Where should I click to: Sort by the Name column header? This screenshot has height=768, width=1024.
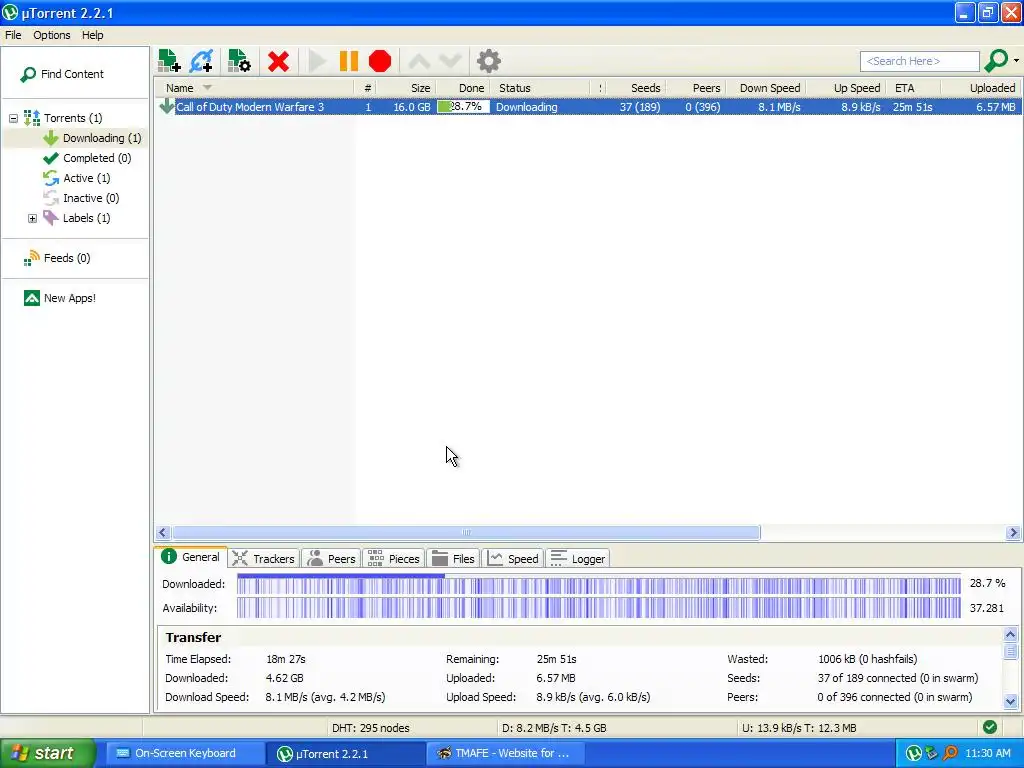pyautogui.click(x=254, y=88)
